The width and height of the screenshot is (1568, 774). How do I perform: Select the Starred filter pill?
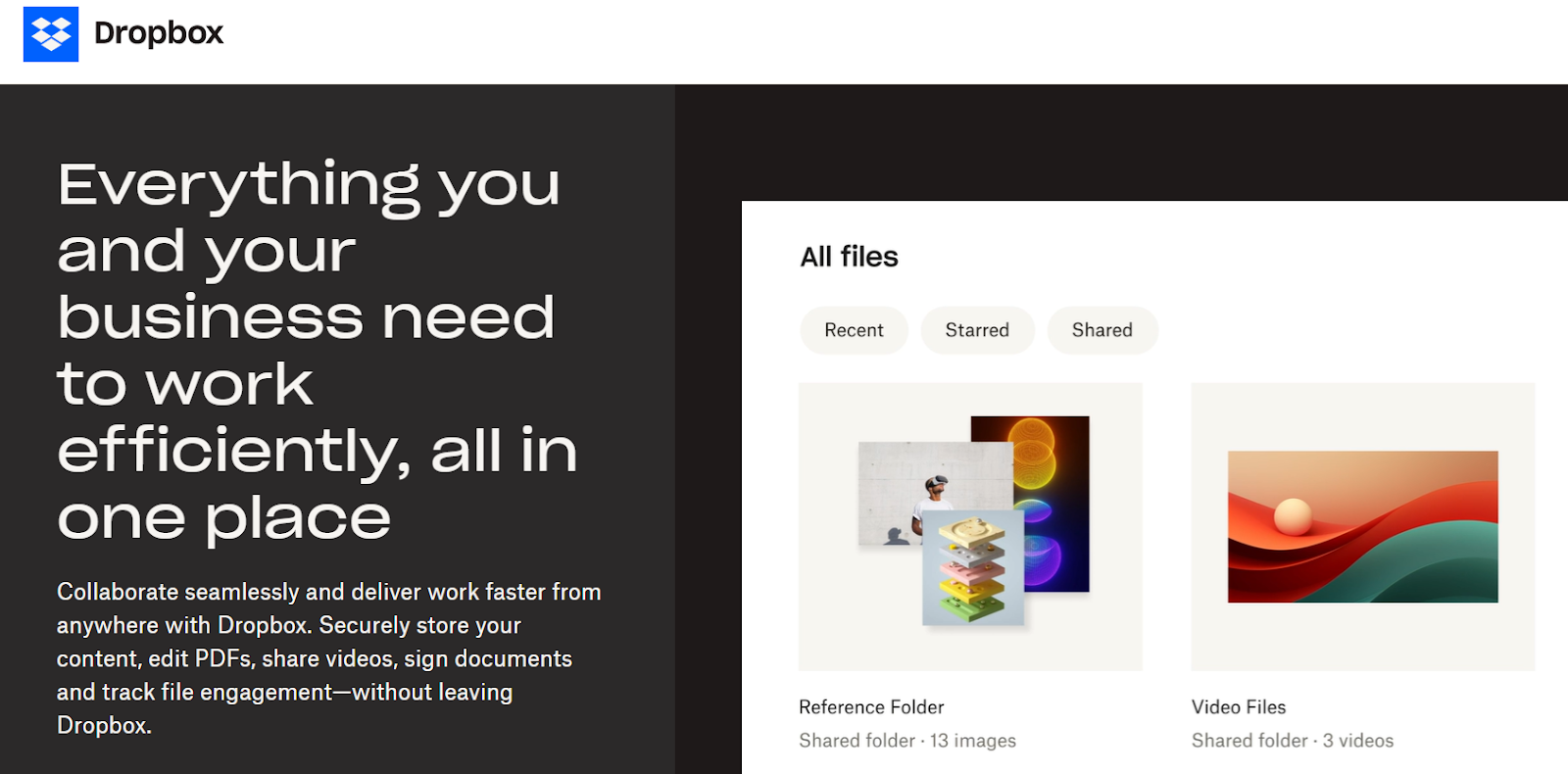(977, 330)
